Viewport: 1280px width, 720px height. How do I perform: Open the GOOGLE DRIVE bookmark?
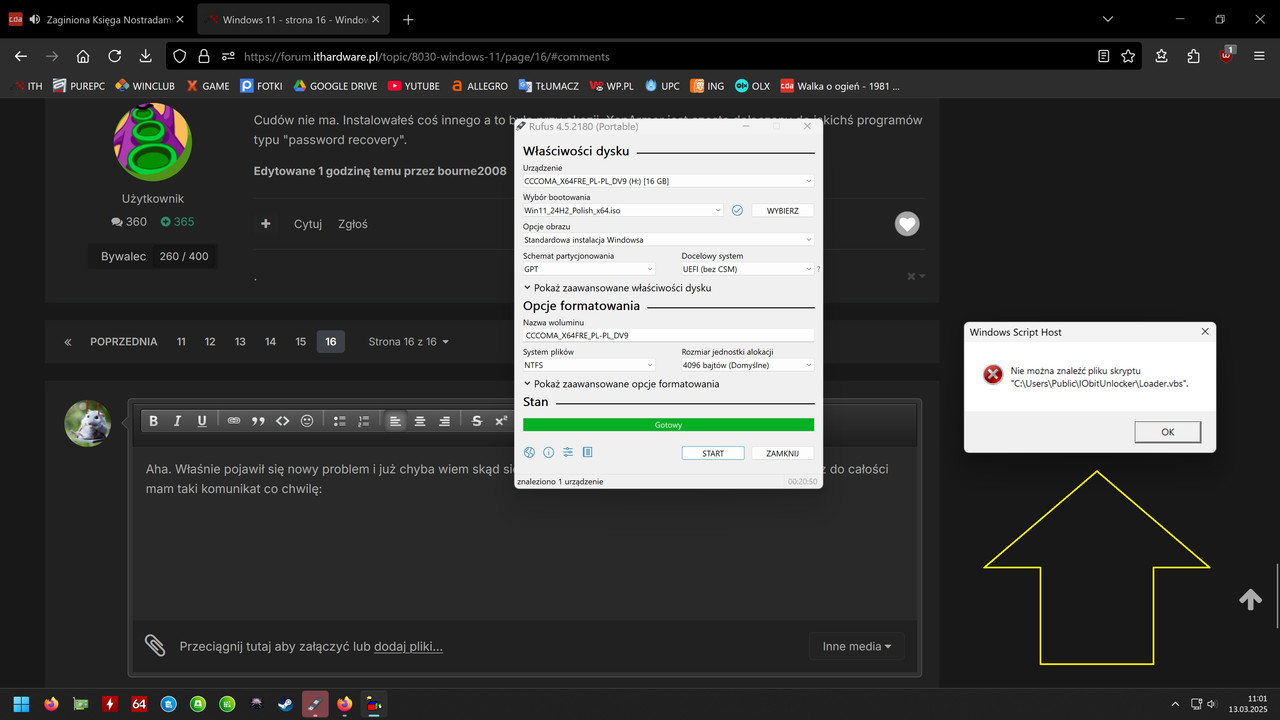click(335, 86)
